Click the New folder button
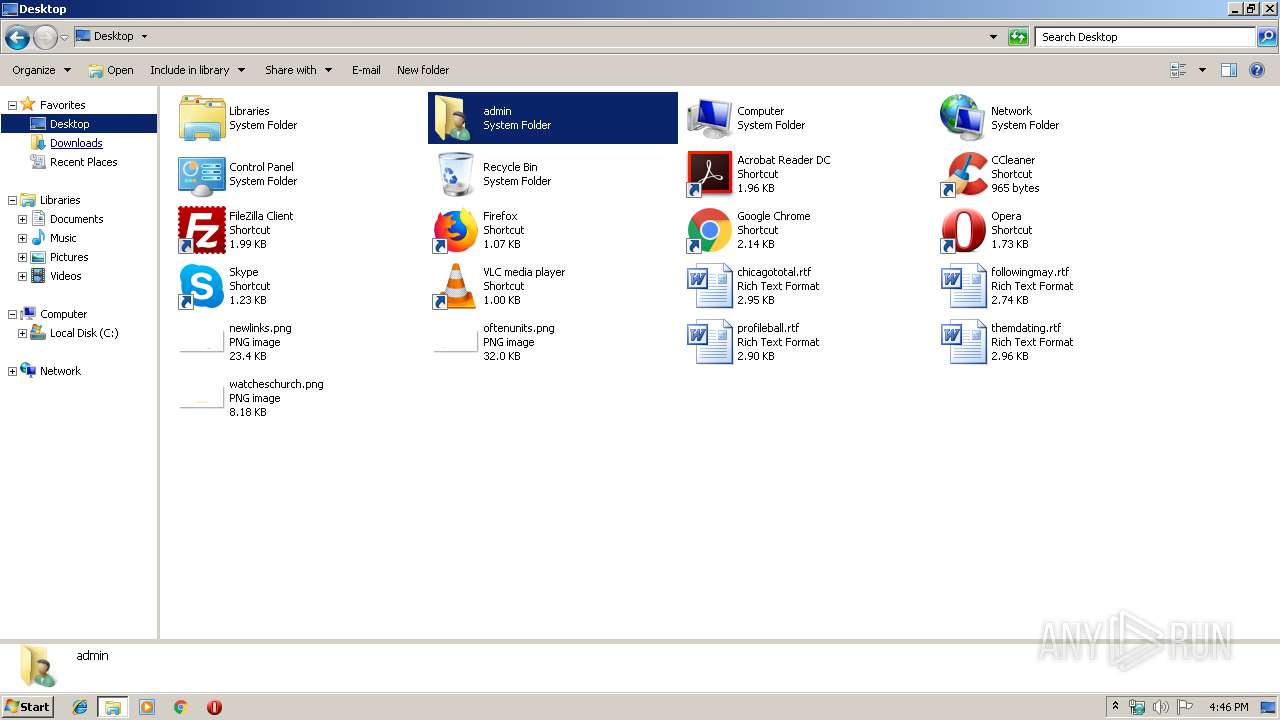The height and width of the screenshot is (720, 1280). [423, 70]
